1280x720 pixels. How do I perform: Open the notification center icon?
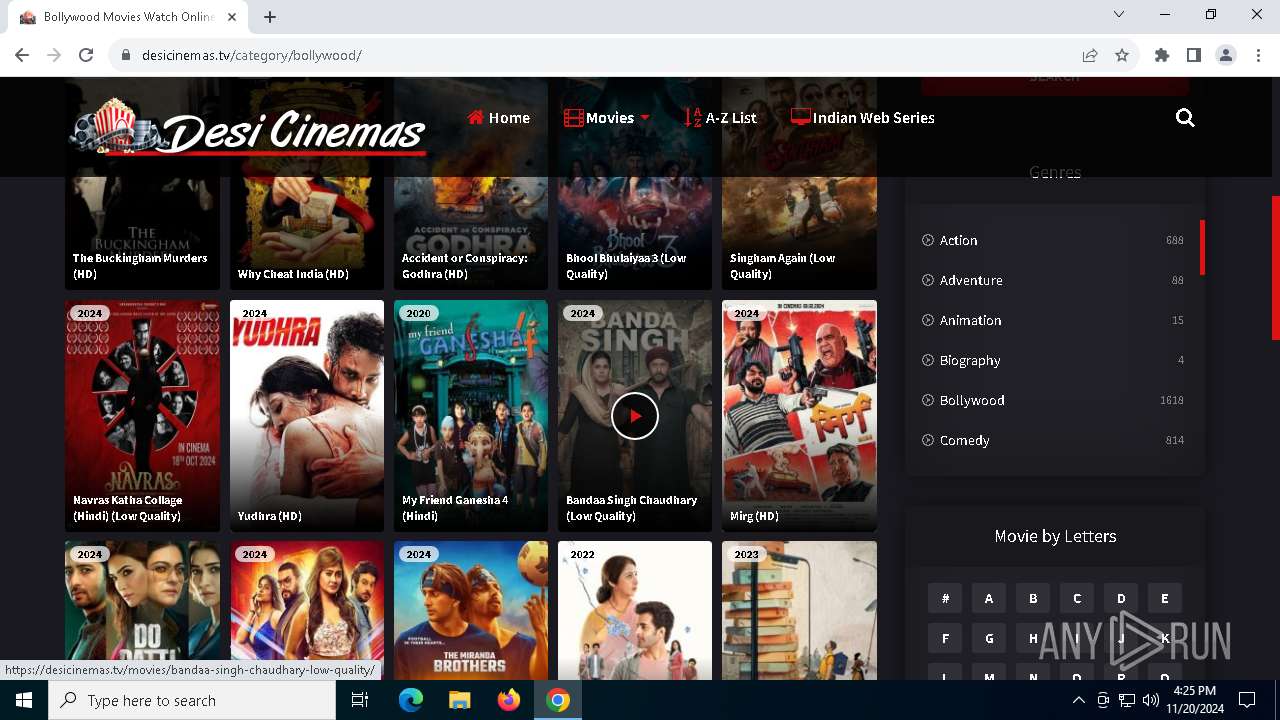pos(1247,700)
